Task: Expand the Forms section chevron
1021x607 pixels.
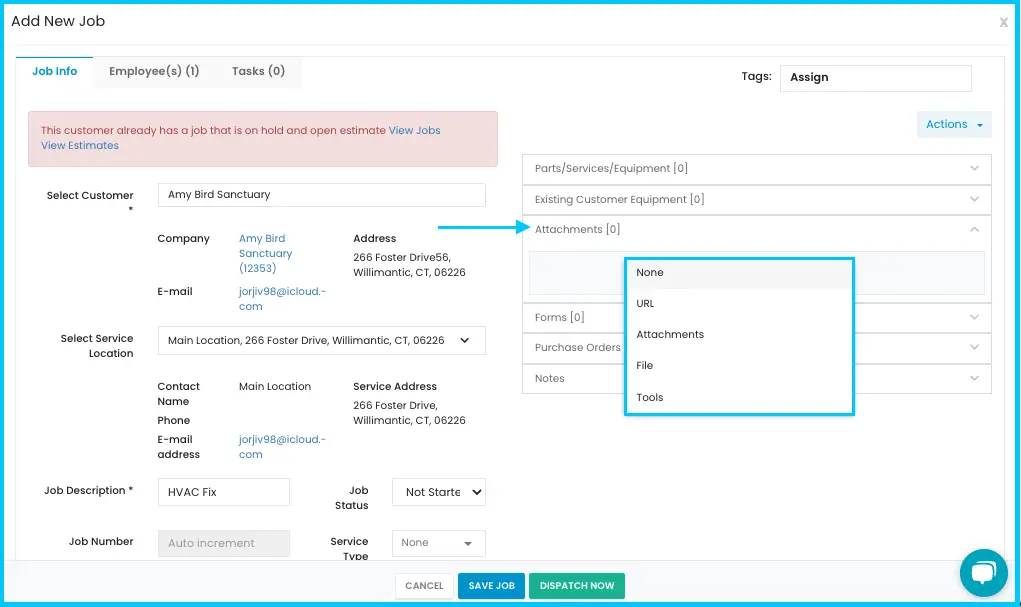Action: (x=974, y=317)
